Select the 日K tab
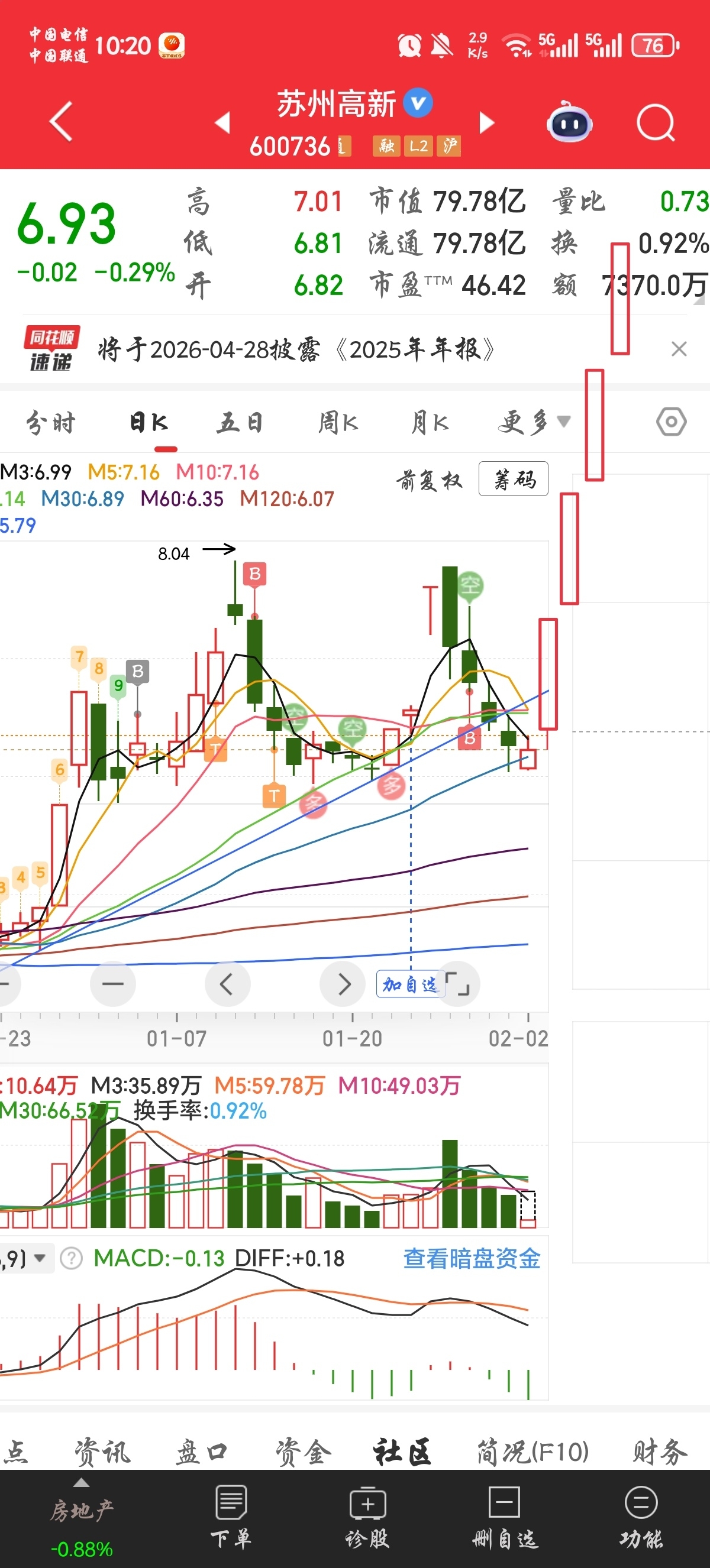The image size is (710, 1568). point(149,422)
